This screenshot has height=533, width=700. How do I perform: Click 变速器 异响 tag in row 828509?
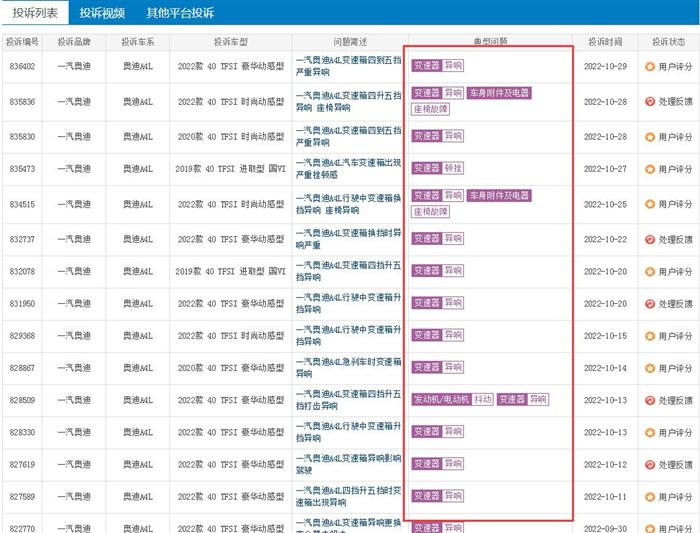tap(523, 400)
